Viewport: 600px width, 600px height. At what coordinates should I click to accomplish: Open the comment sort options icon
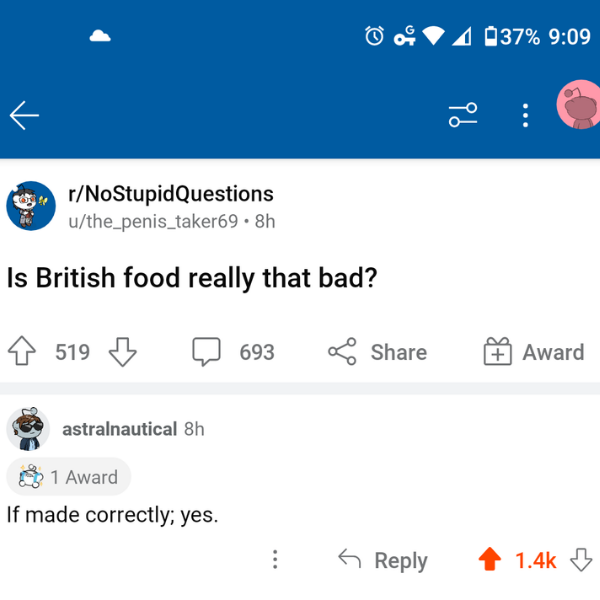click(463, 114)
